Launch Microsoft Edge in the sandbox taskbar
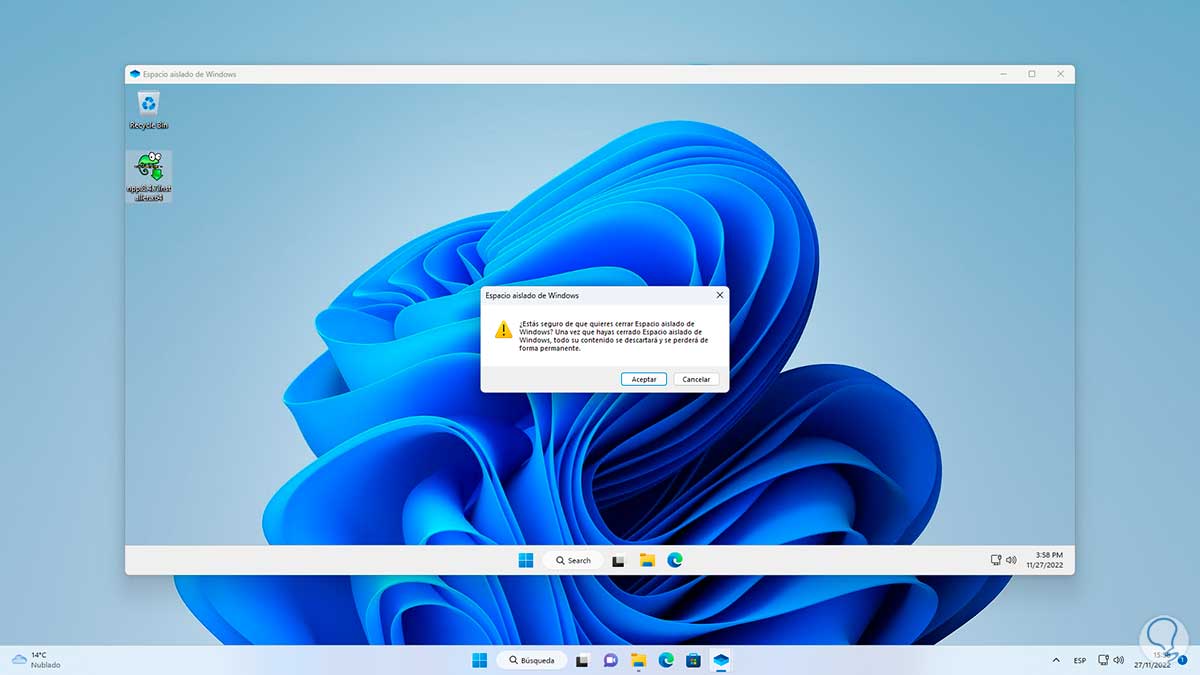 coord(675,560)
